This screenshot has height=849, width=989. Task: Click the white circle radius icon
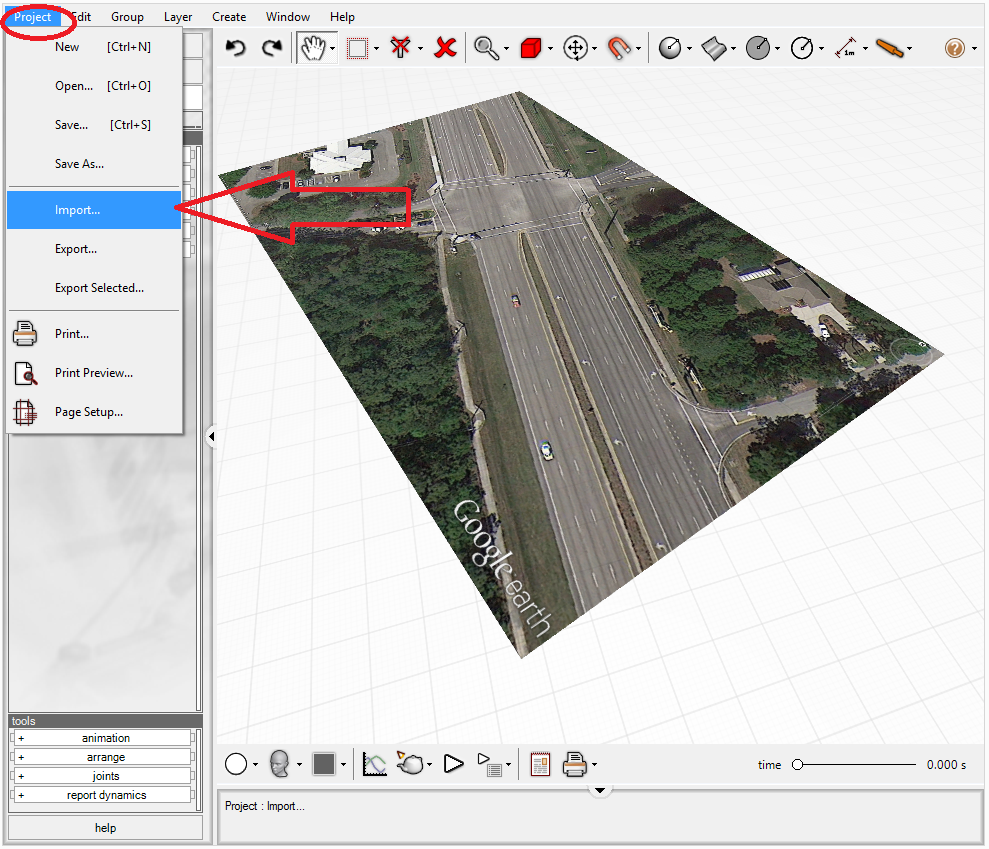802,48
